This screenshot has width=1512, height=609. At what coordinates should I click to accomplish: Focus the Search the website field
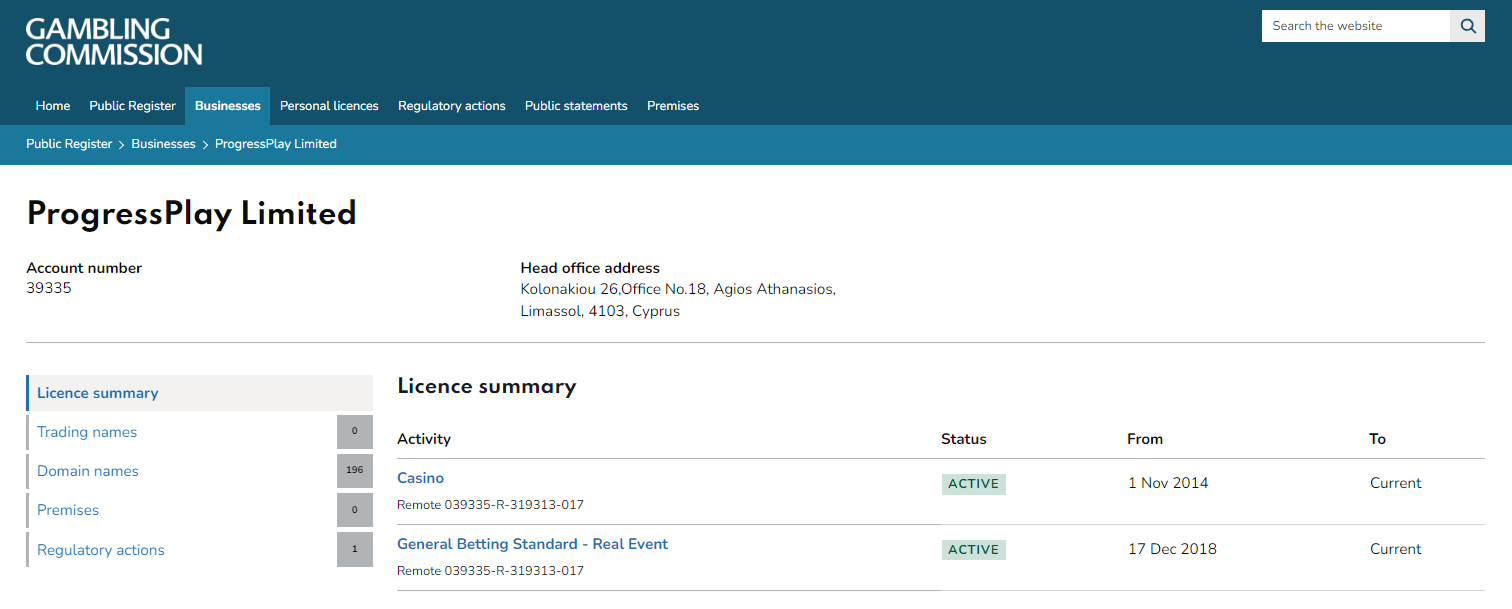pyautogui.click(x=1356, y=26)
